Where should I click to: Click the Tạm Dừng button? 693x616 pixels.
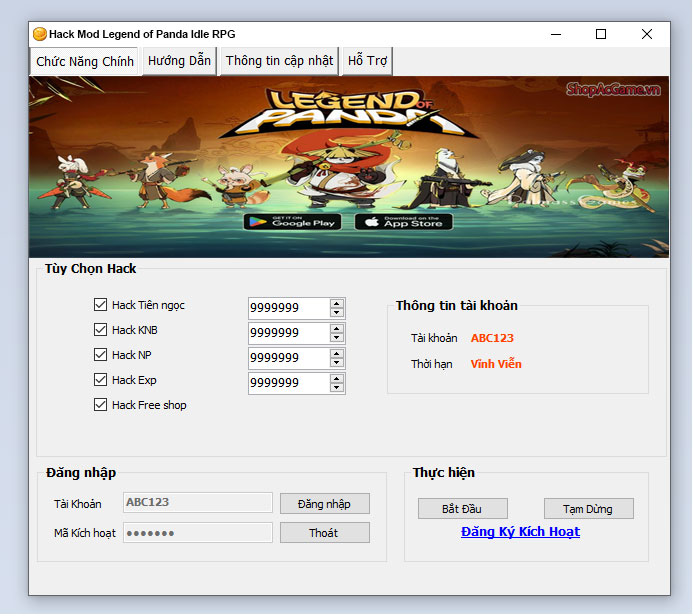(x=589, y=509)
